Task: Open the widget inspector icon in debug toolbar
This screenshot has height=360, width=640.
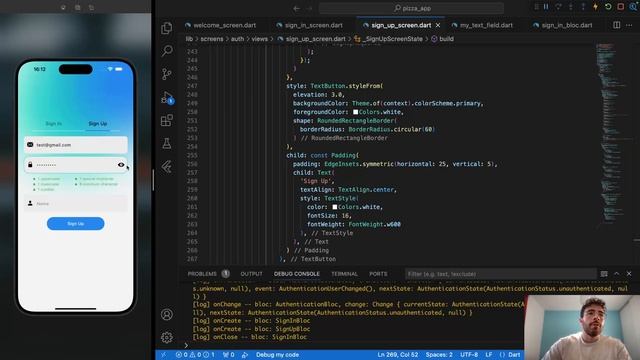Action: pyautogui.click(x=633, y=7)
